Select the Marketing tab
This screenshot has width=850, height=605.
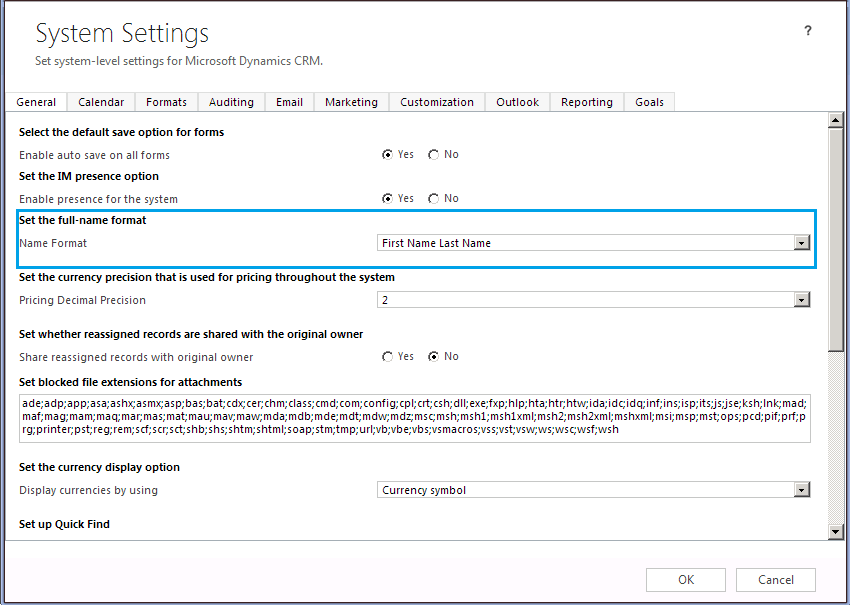351,101
